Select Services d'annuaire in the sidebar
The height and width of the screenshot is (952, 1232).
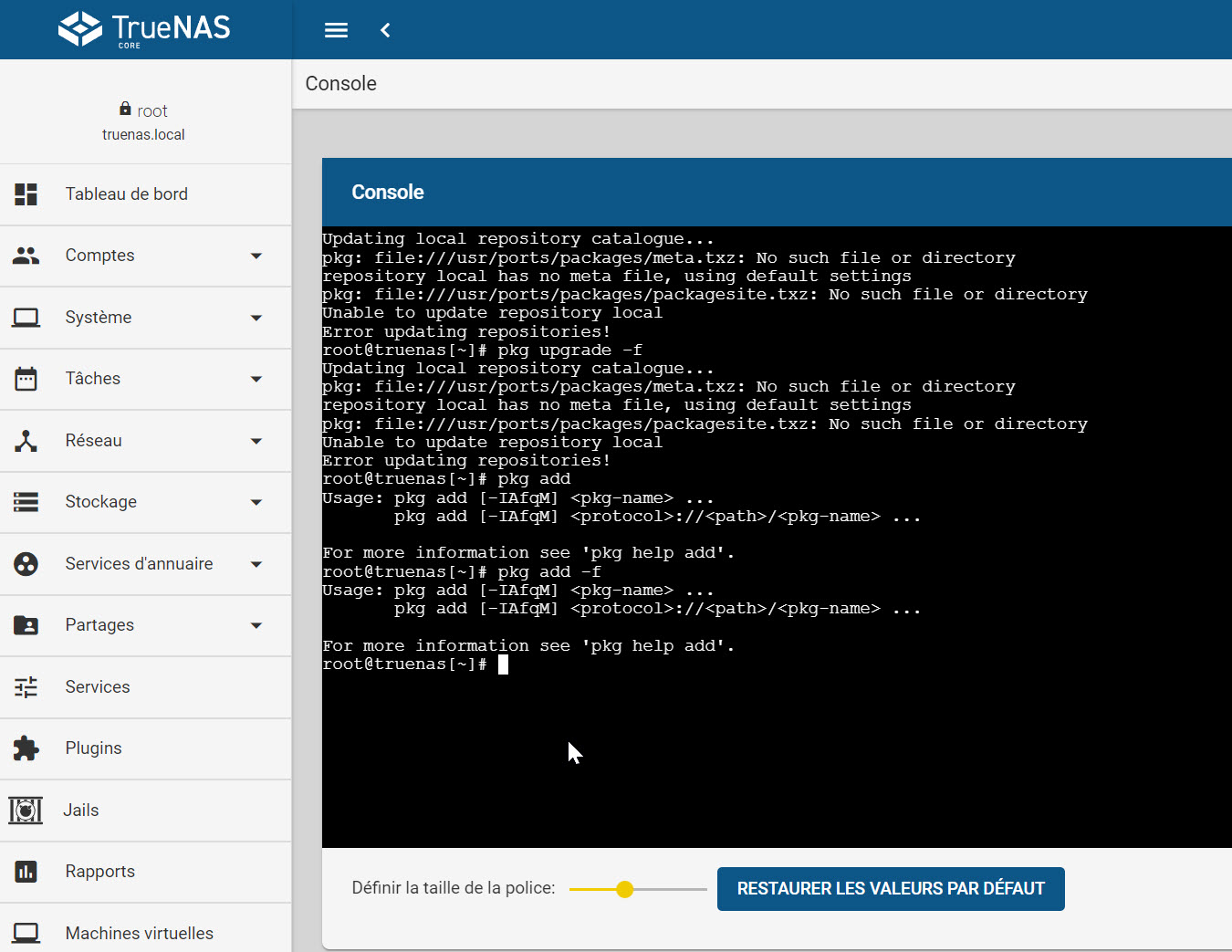click(x=139, y=564)
